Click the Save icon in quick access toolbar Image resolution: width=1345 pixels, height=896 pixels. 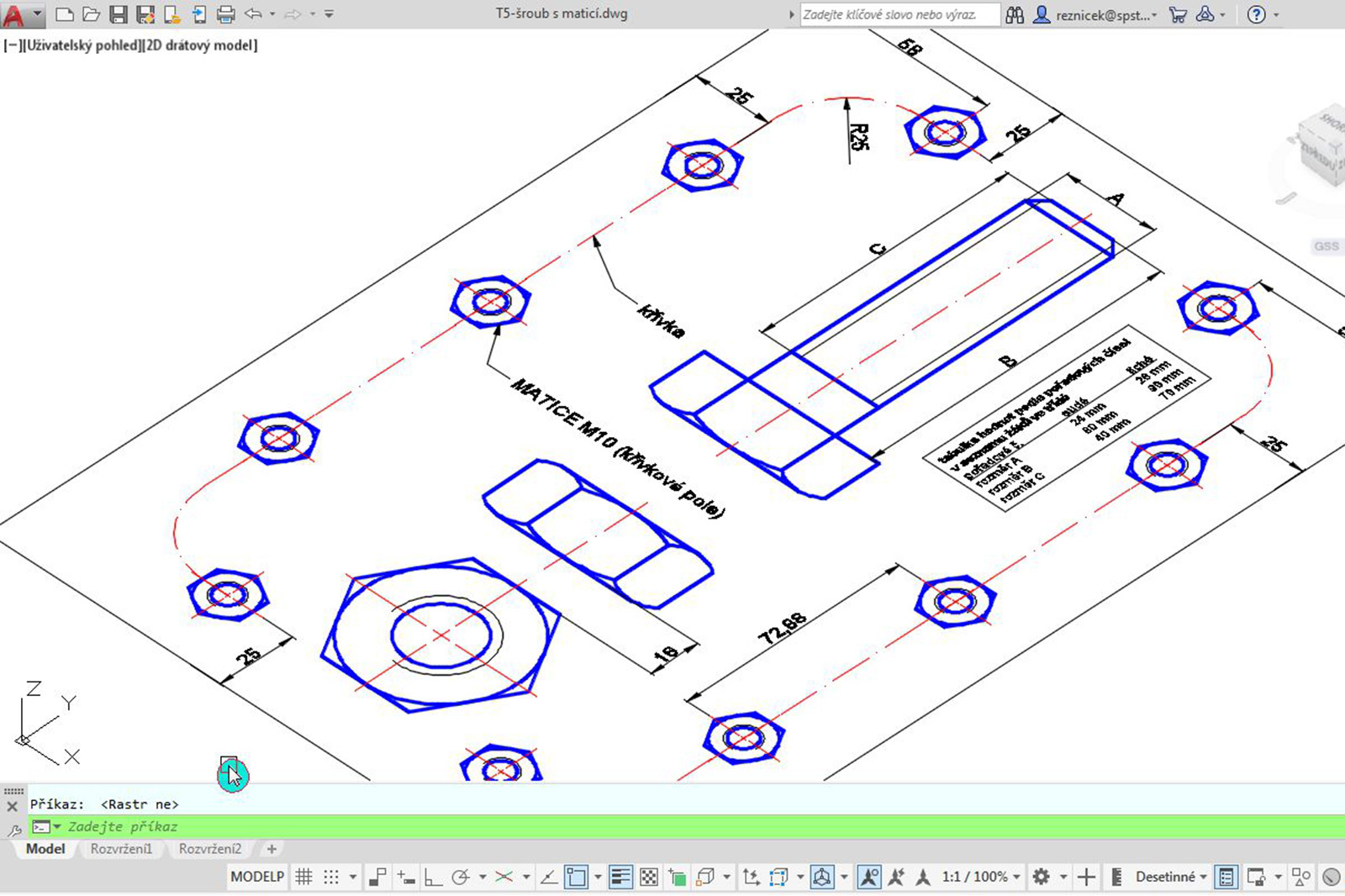tap(119, 14)
